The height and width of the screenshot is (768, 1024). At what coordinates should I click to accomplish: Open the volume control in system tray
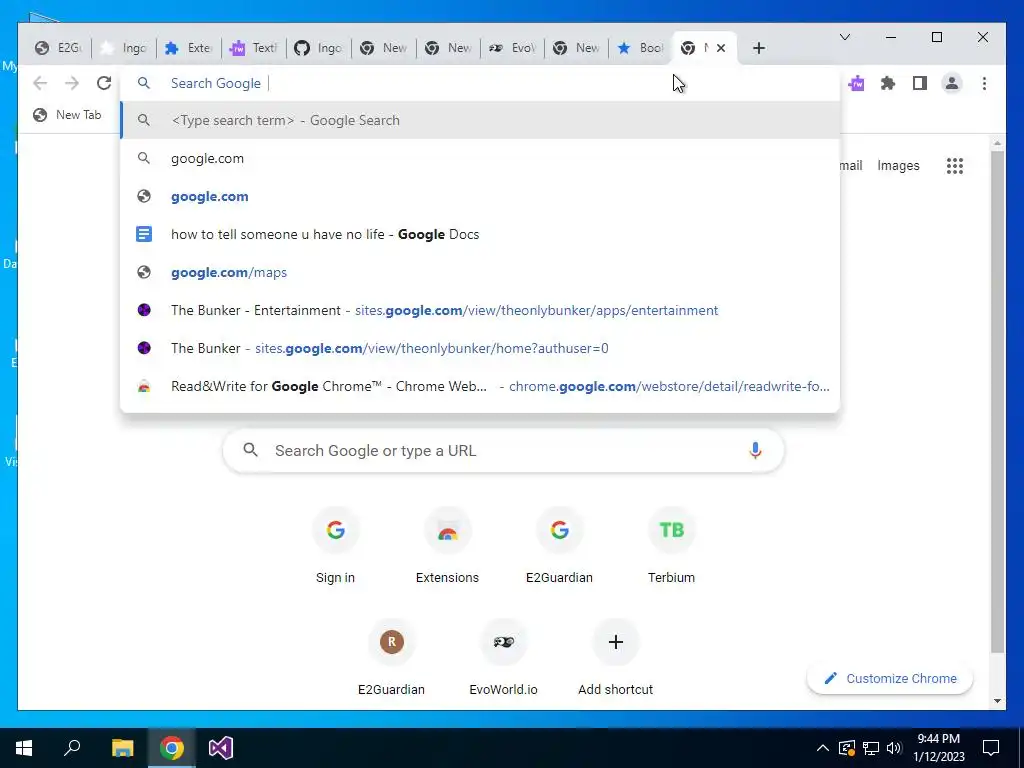894,748
